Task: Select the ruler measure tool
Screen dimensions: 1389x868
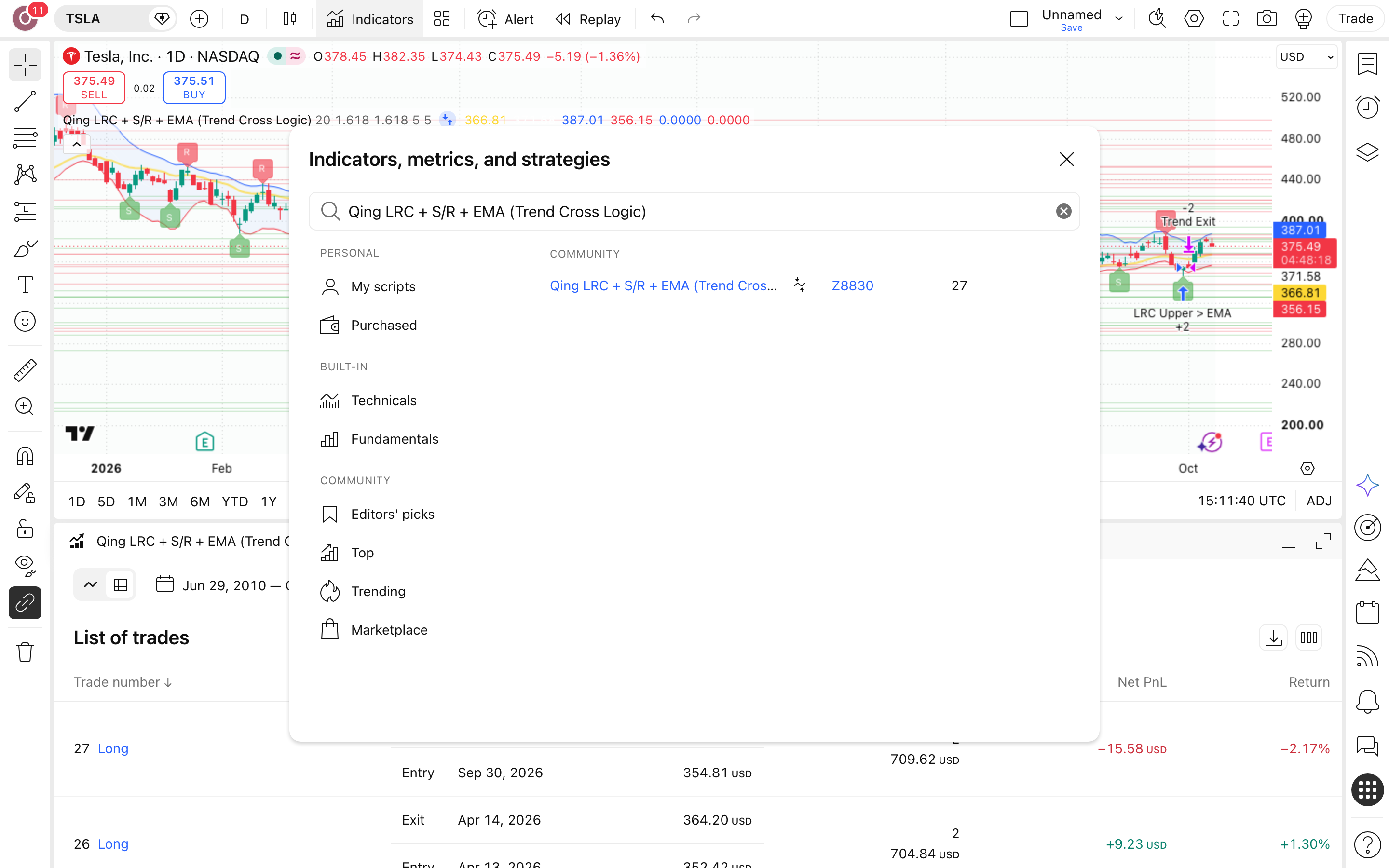Action: 25,370
